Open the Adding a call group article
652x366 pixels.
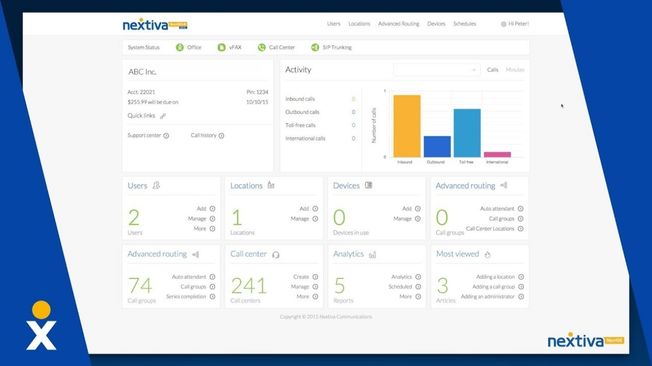[498, 287]
